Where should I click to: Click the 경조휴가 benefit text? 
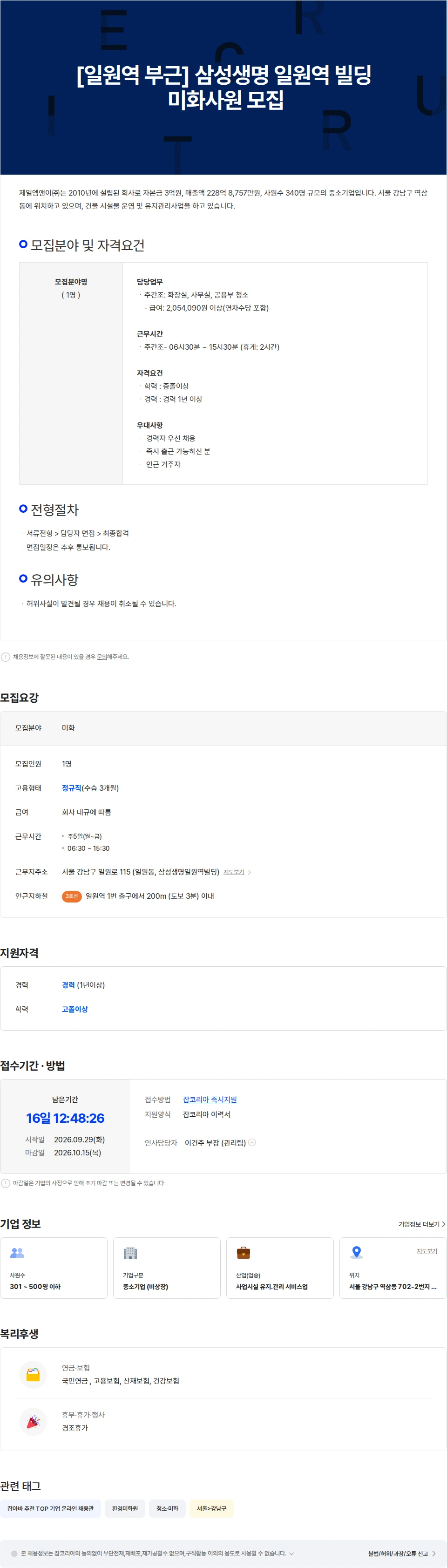[x=75, y=1427]
